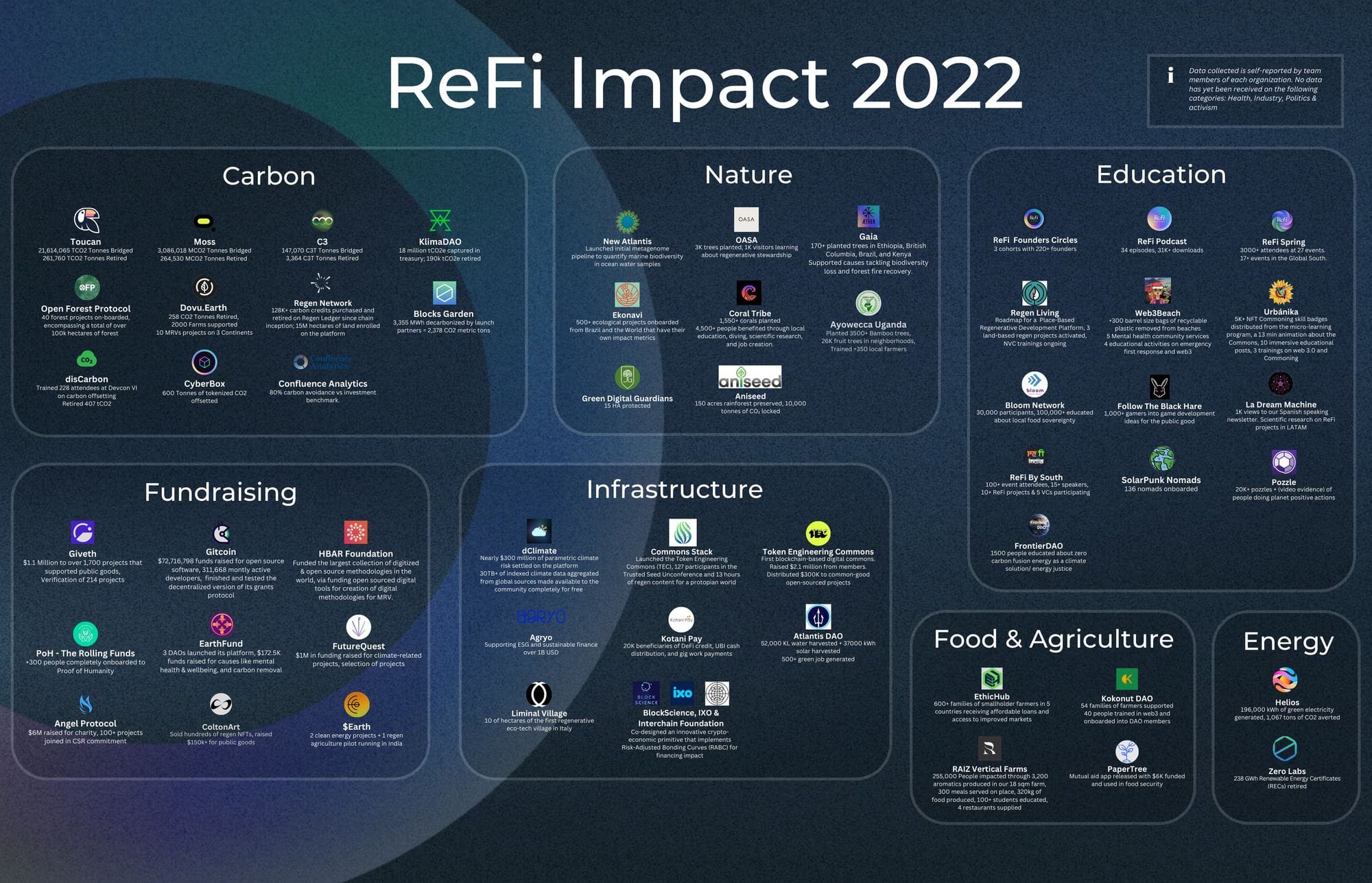The image size is (1372, 883).
Task: Click the info icon in note box
Action: tap(1170, 75)
